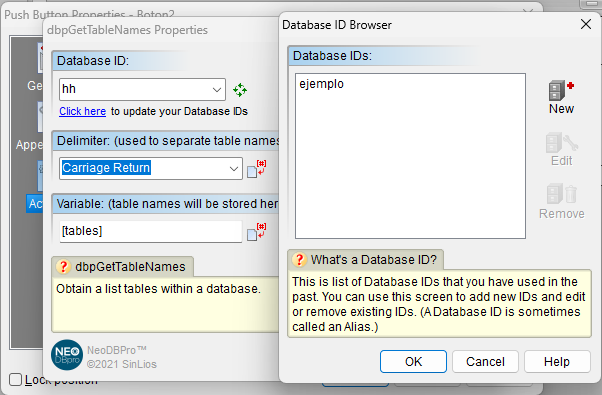Click Cancel in Database ID Browser
The height and width of the screenshot is (395, 602).
click(x=485, y=362)
